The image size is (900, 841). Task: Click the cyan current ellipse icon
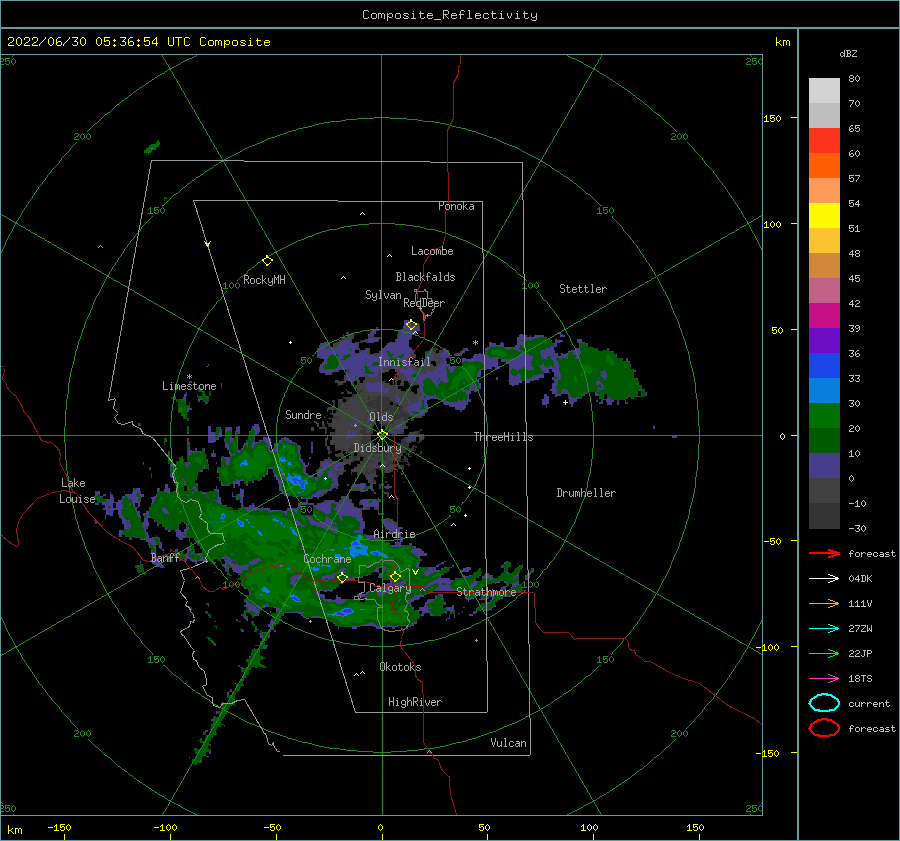tap(824, 703)
